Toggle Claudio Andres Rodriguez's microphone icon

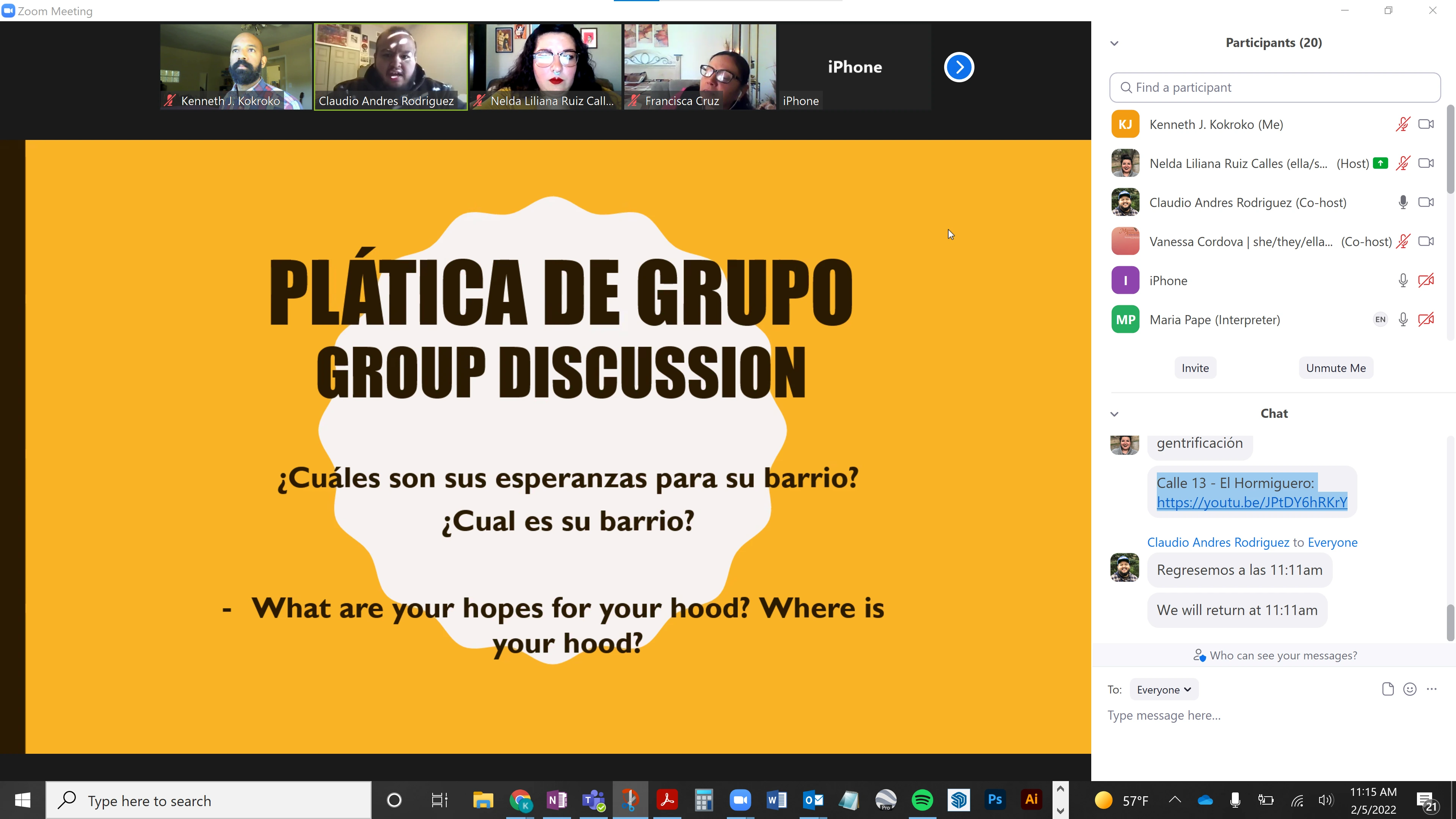click(x=1402, y=202)
